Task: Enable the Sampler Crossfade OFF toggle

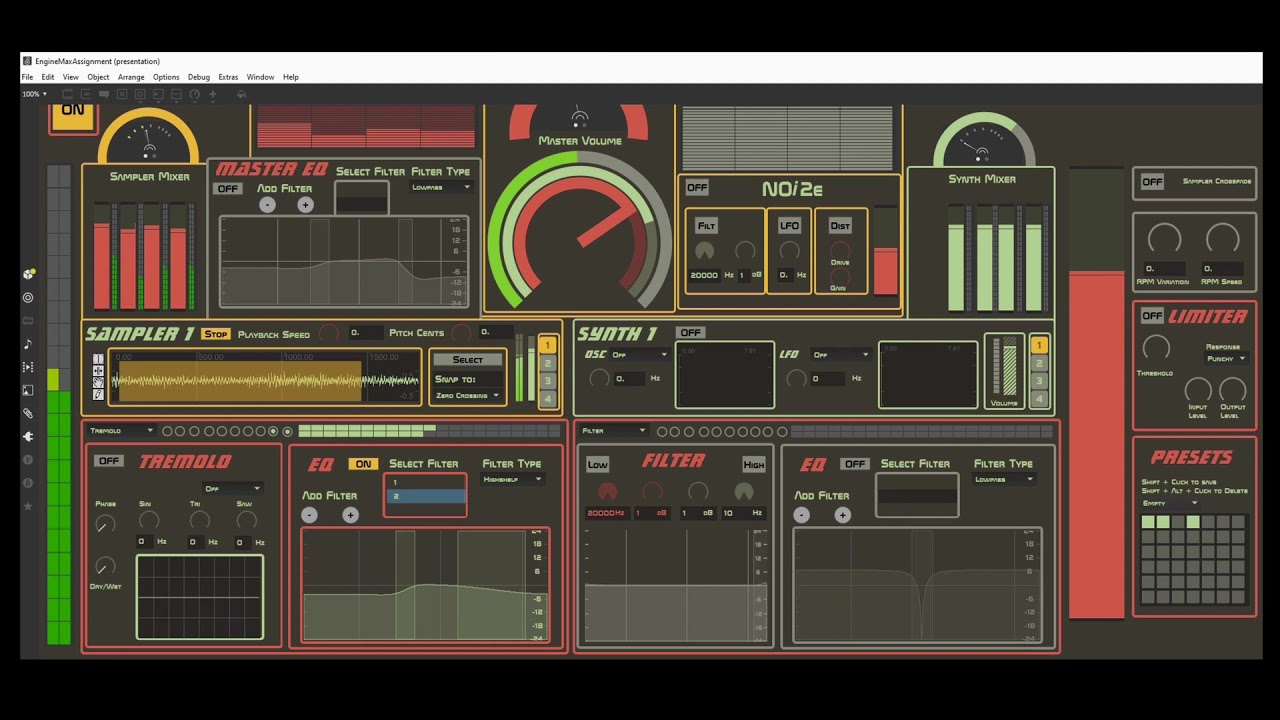Action: (x=1152, y=182)
